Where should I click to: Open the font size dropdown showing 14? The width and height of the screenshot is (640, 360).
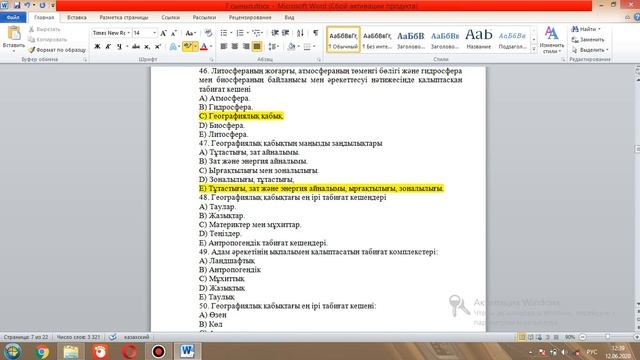[154, 33]
